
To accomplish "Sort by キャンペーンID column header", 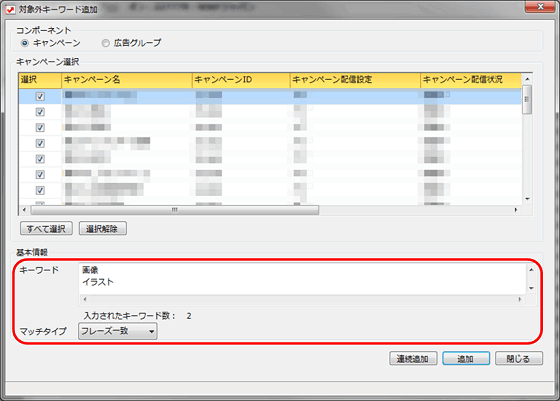I will tap(241, 80).
